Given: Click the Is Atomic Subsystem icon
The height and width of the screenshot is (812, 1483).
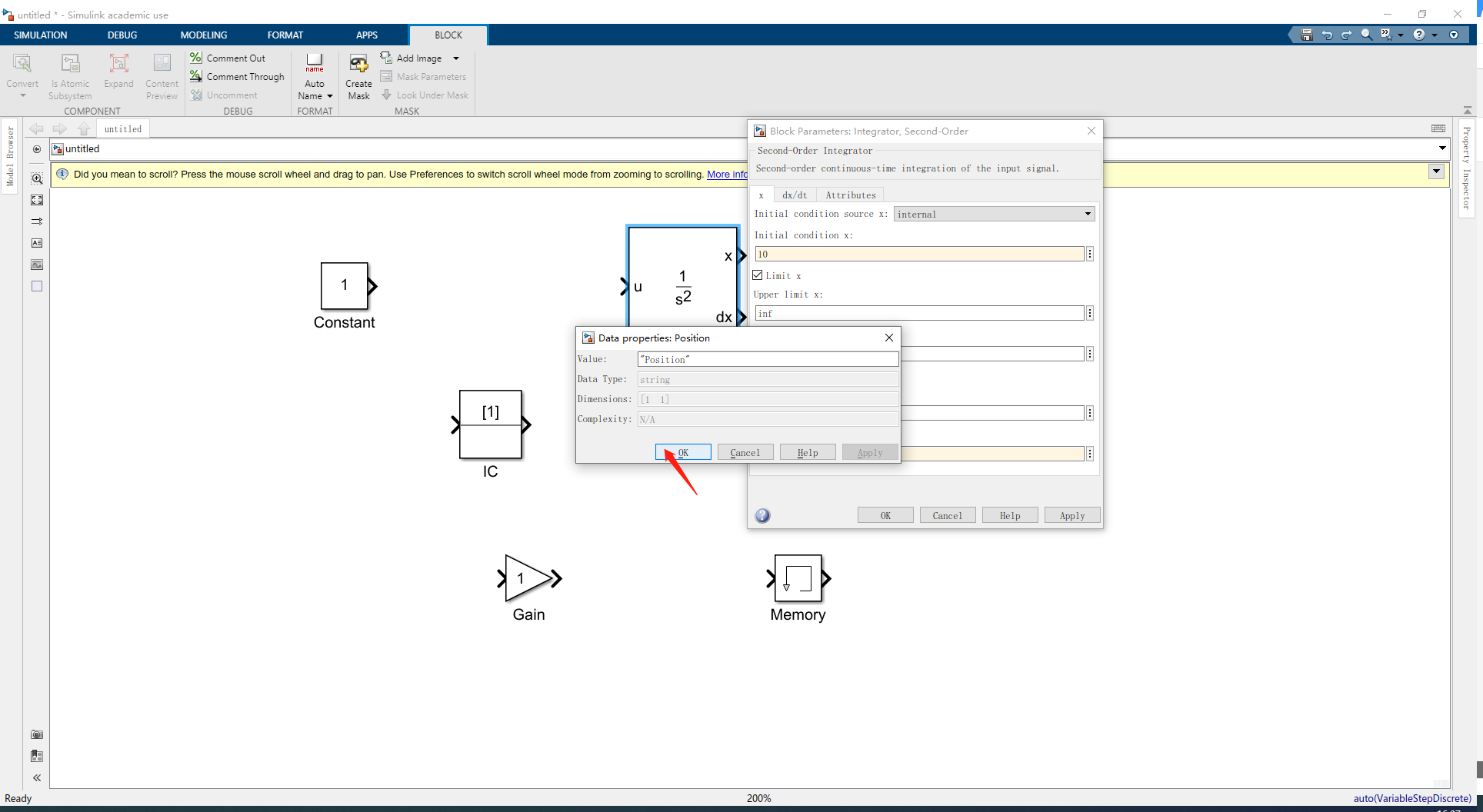Looking at the screenshot, I should (x=70, y=63).
